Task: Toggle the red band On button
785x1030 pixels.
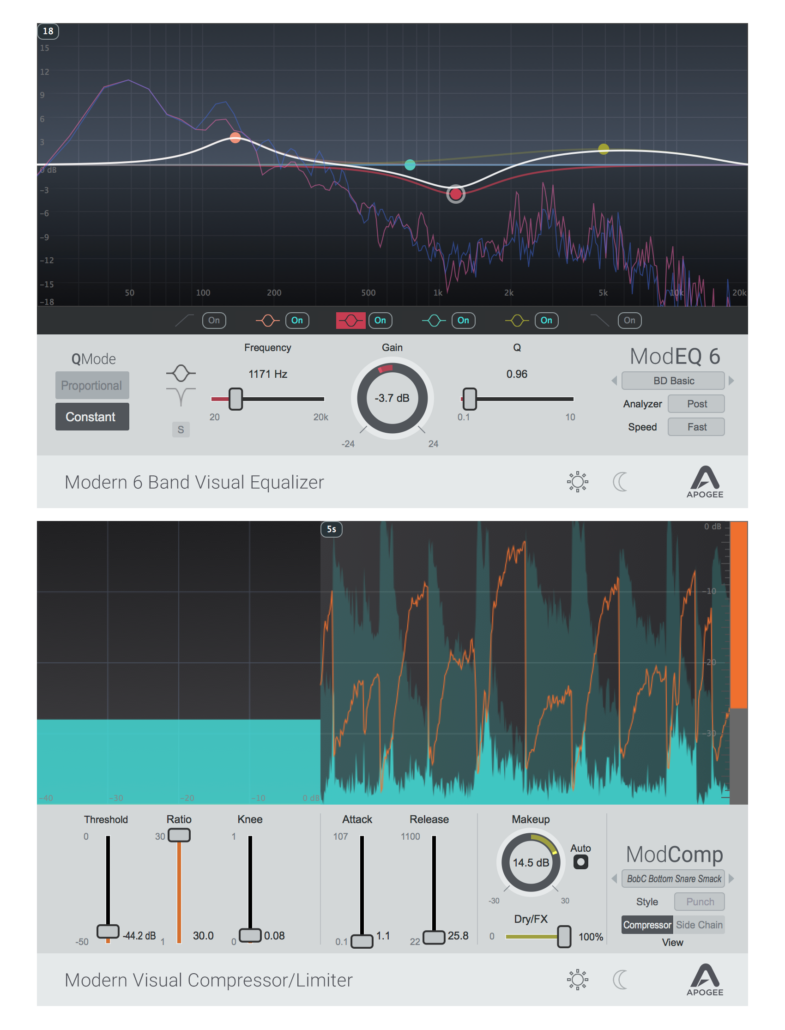Action: (380, 321)
